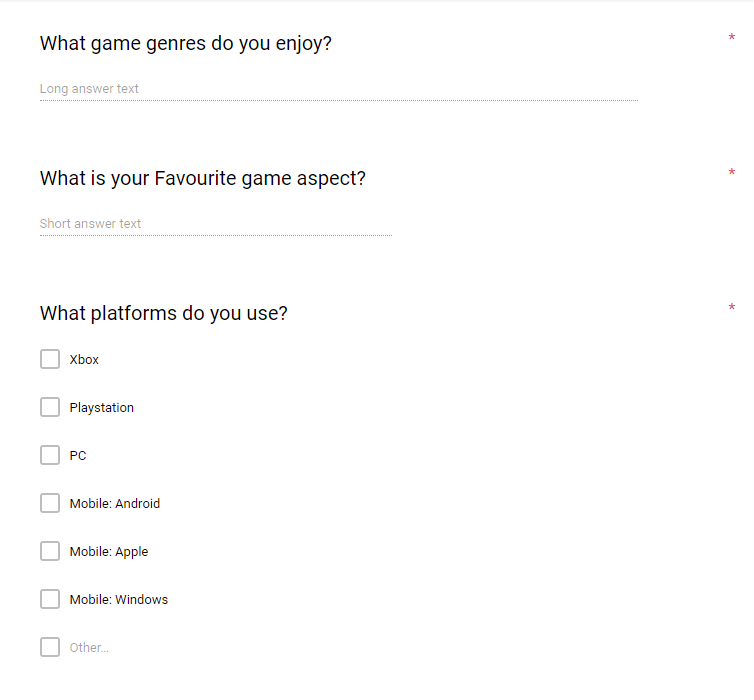Click the Mobile: Apple label

click(x=109, y=552)
